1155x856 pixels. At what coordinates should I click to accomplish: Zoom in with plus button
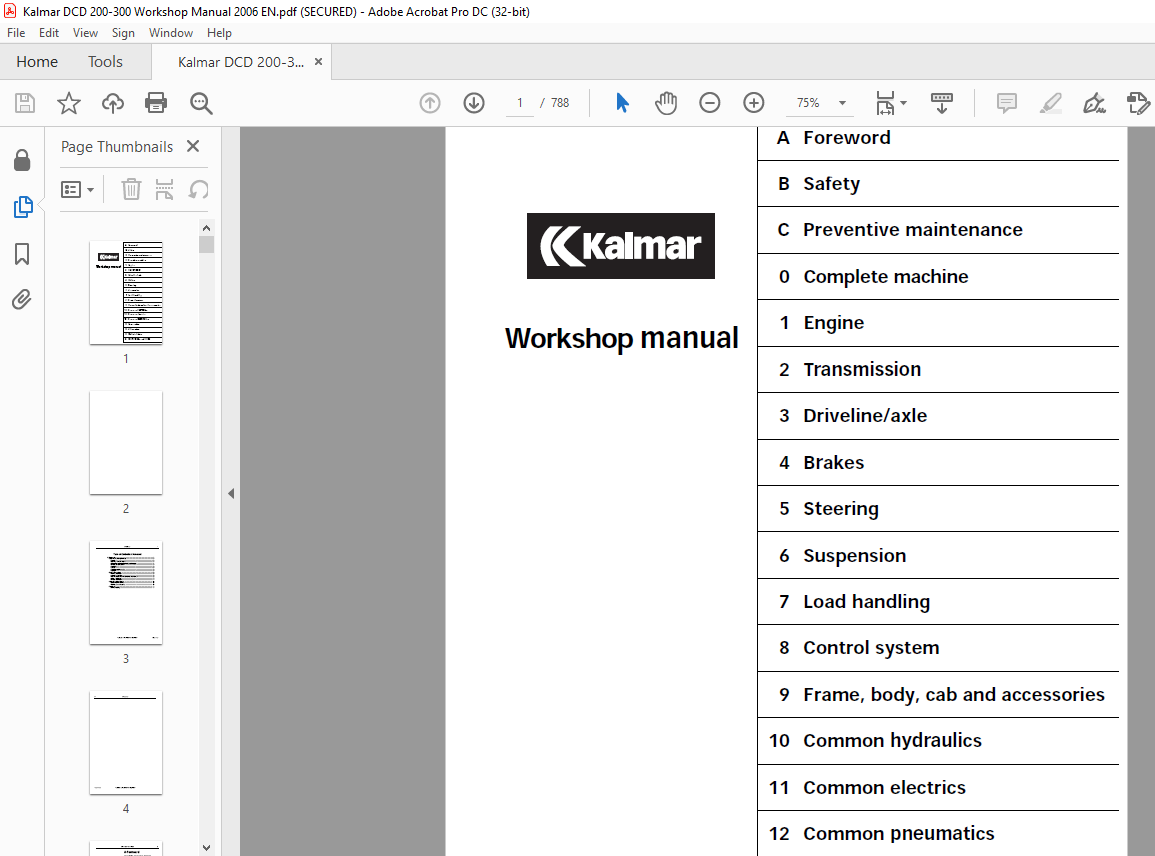tap(754, 103)
